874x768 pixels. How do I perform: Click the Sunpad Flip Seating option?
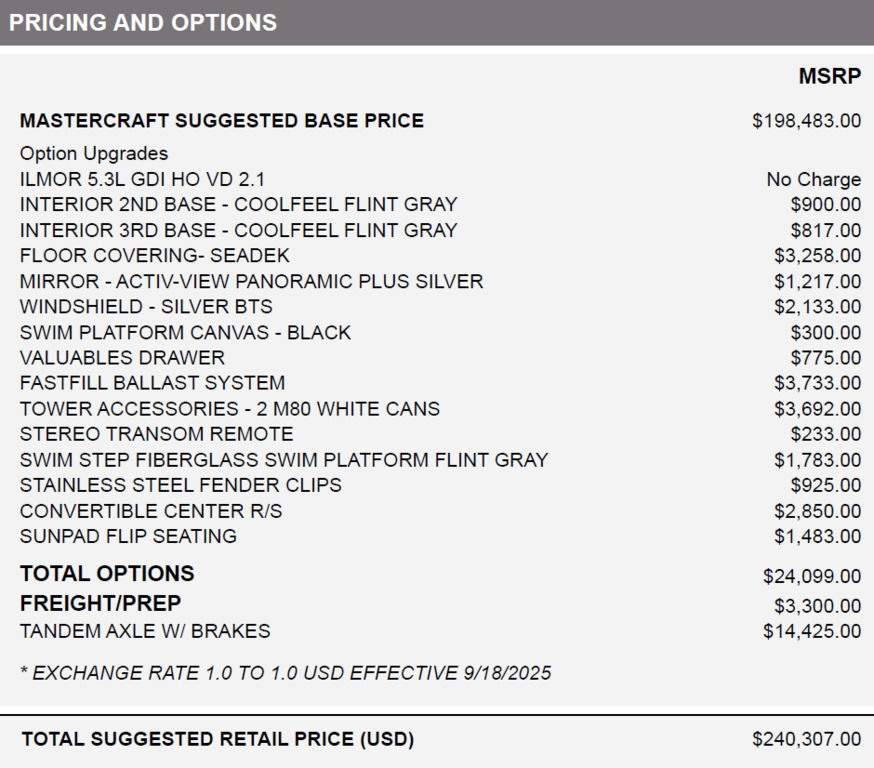click(x=128, y=536)
